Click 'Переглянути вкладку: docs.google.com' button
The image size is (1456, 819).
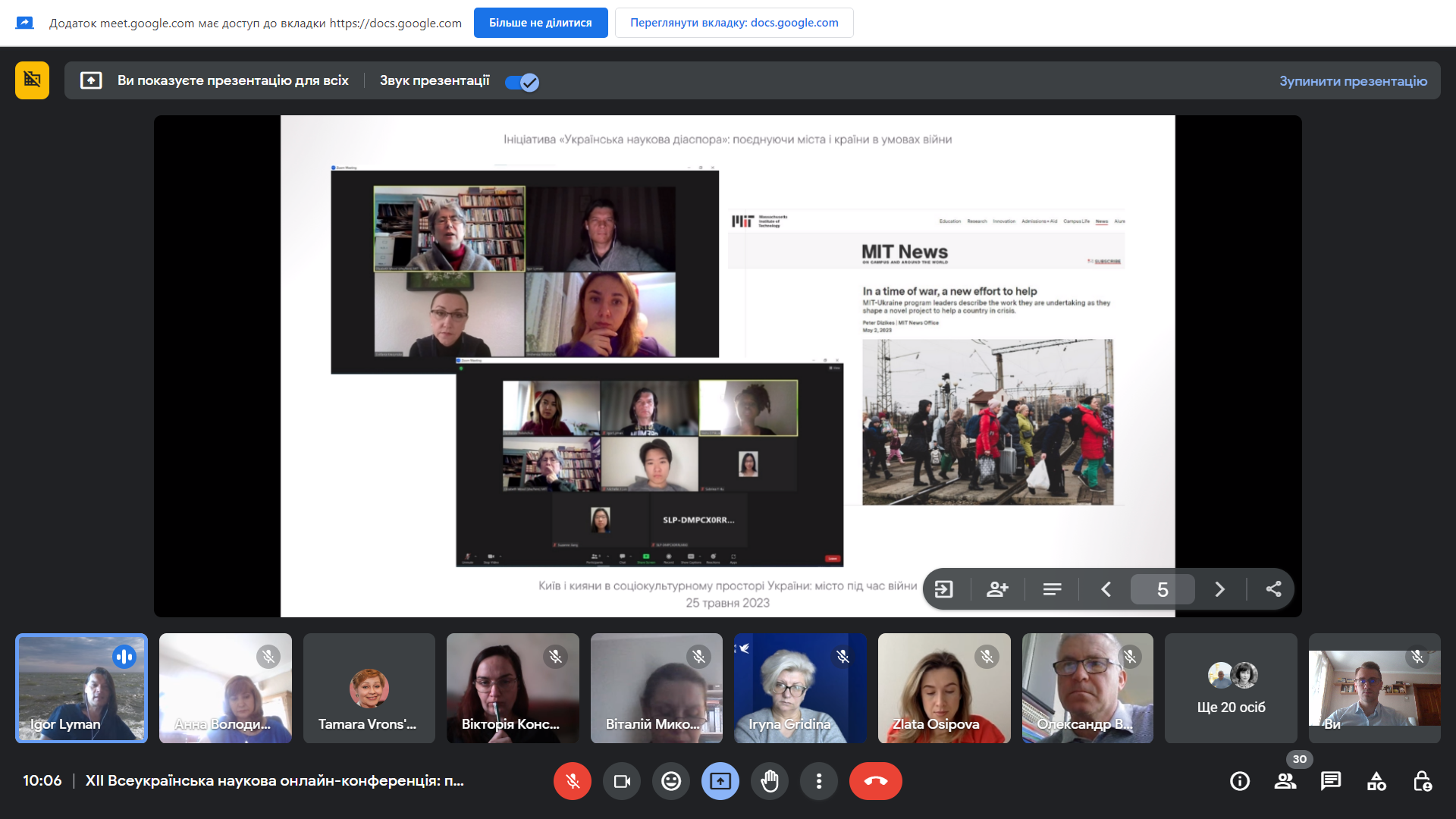(x=734, y=23)
